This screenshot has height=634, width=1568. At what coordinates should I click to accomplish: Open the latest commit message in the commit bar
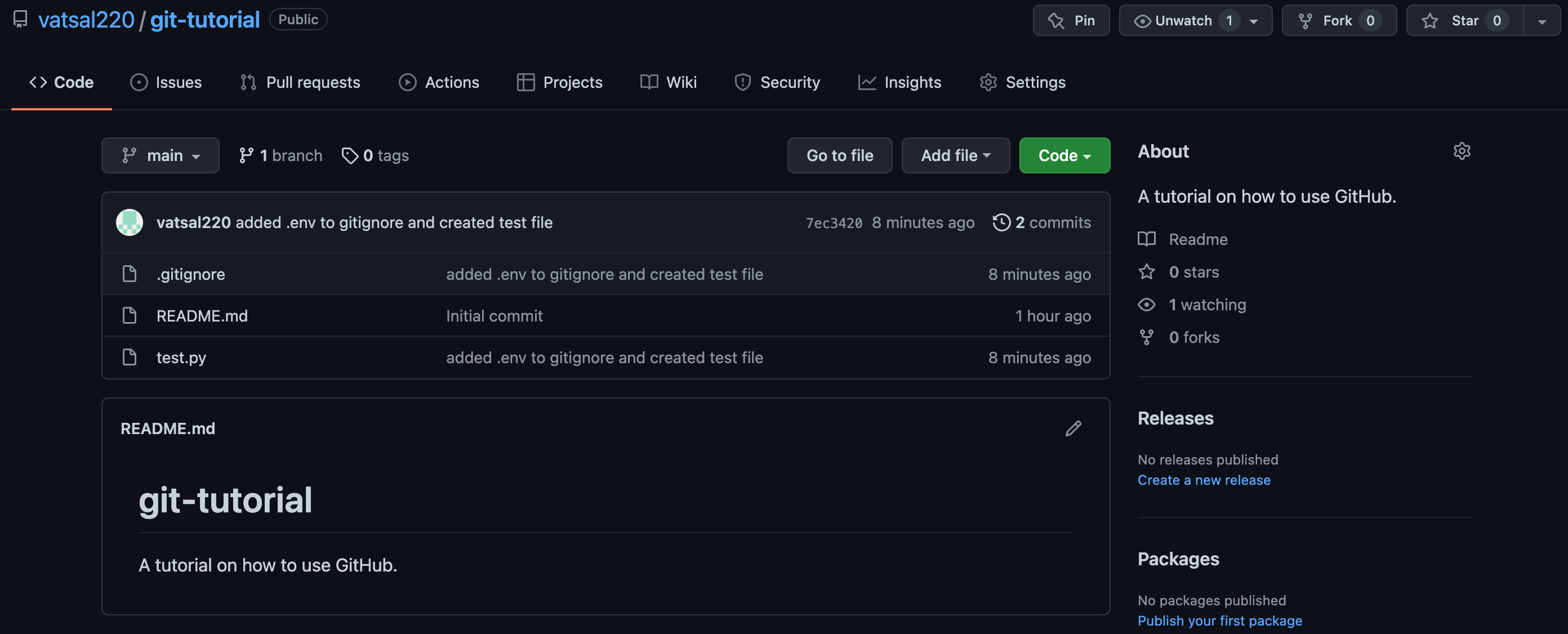(x=394, y=223)
